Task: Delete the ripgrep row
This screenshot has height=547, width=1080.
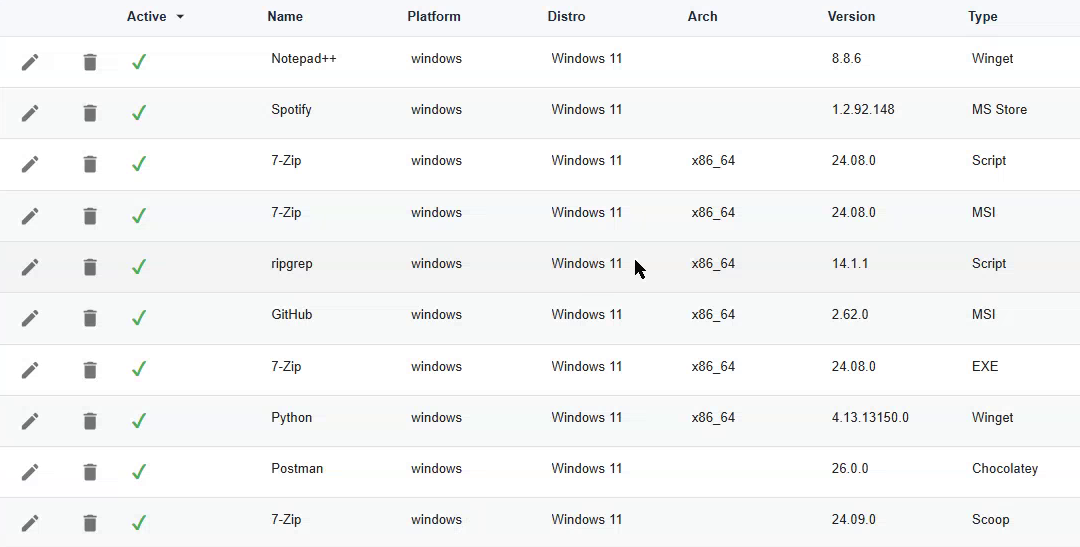Action: (x=90, y=267)
